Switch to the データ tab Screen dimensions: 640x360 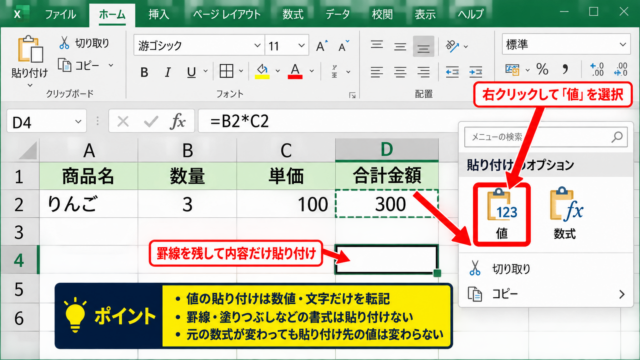point(338,15)
